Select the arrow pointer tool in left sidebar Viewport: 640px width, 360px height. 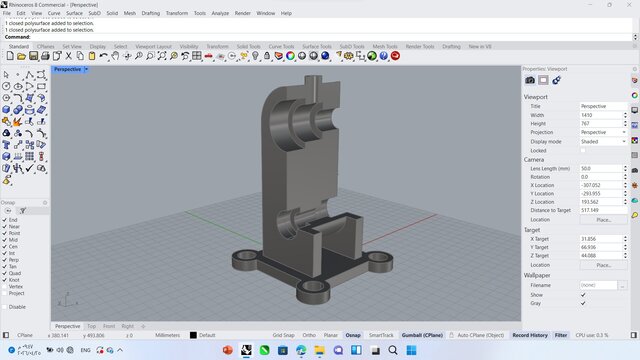tap(6, 75)
